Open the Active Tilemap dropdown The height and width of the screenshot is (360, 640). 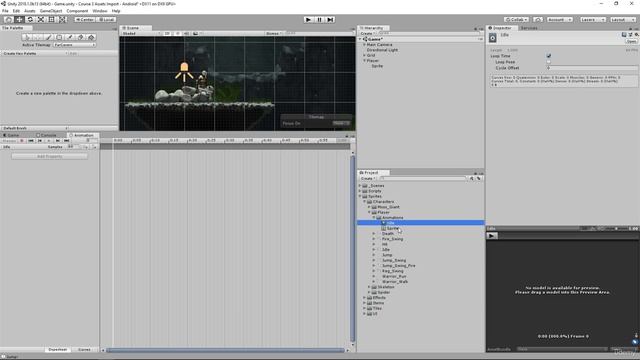pos(74,45)
